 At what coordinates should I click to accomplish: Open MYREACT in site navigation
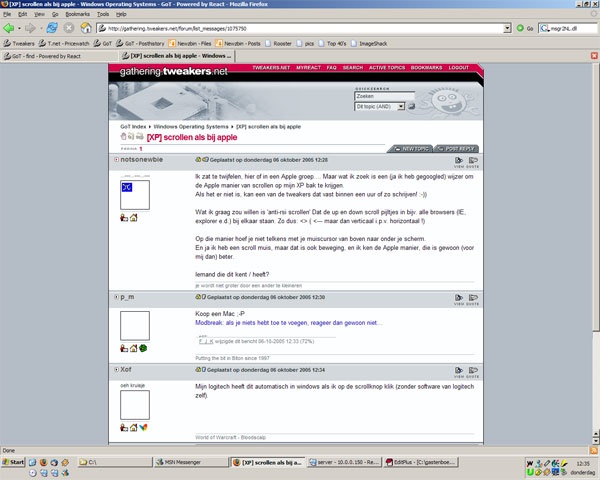pyautogui.click(x=308, y=68)
